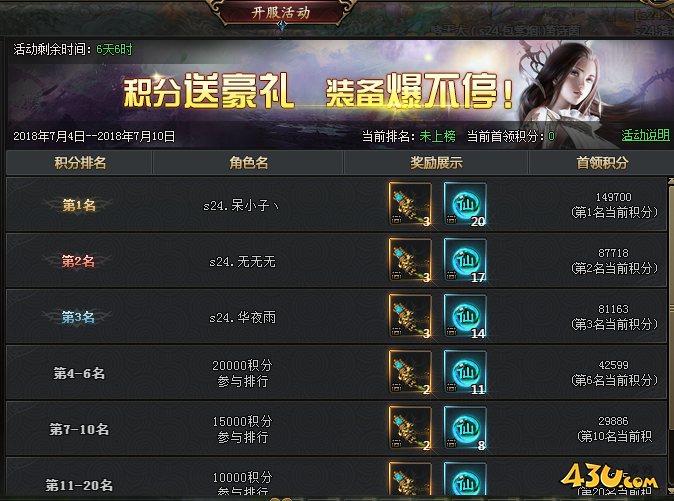This screenshot has height=501, width=674.
Task: Click the weapon reward icon for 第1名
Action: 410,204
